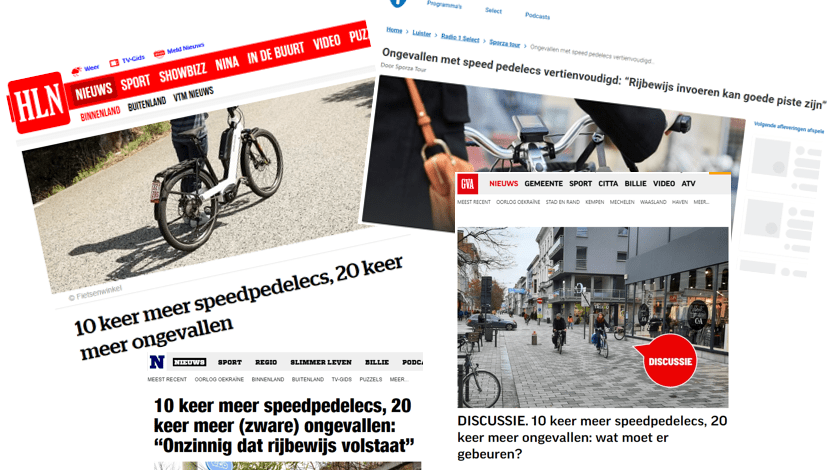Viewport: 830px width, 470px height.
Task: Select CITTA in GVA menu bar
Action: click(x=608, y=184)
